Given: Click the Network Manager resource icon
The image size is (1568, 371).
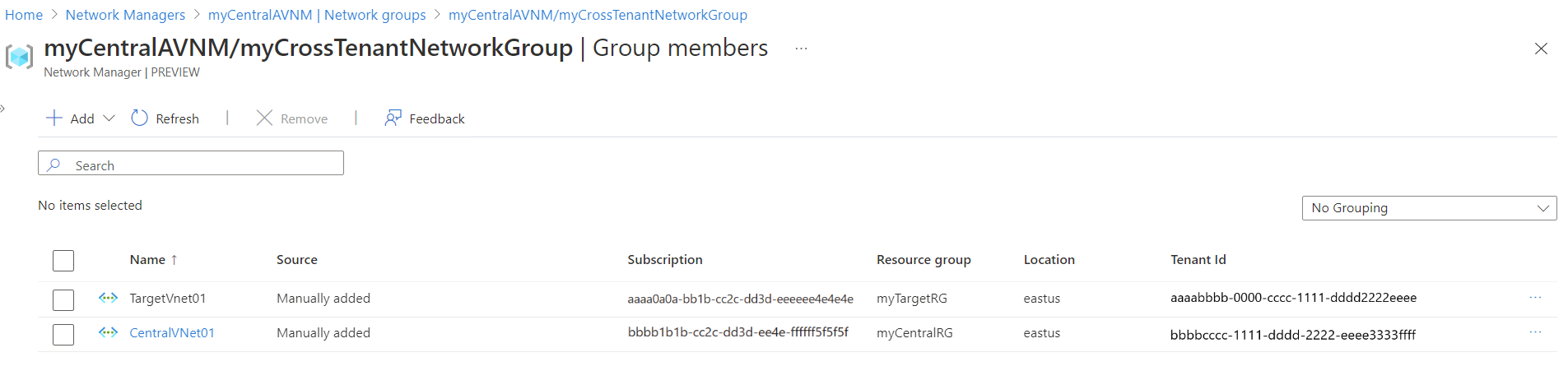Looking at the screenshot, I should [x=20, y=56].
